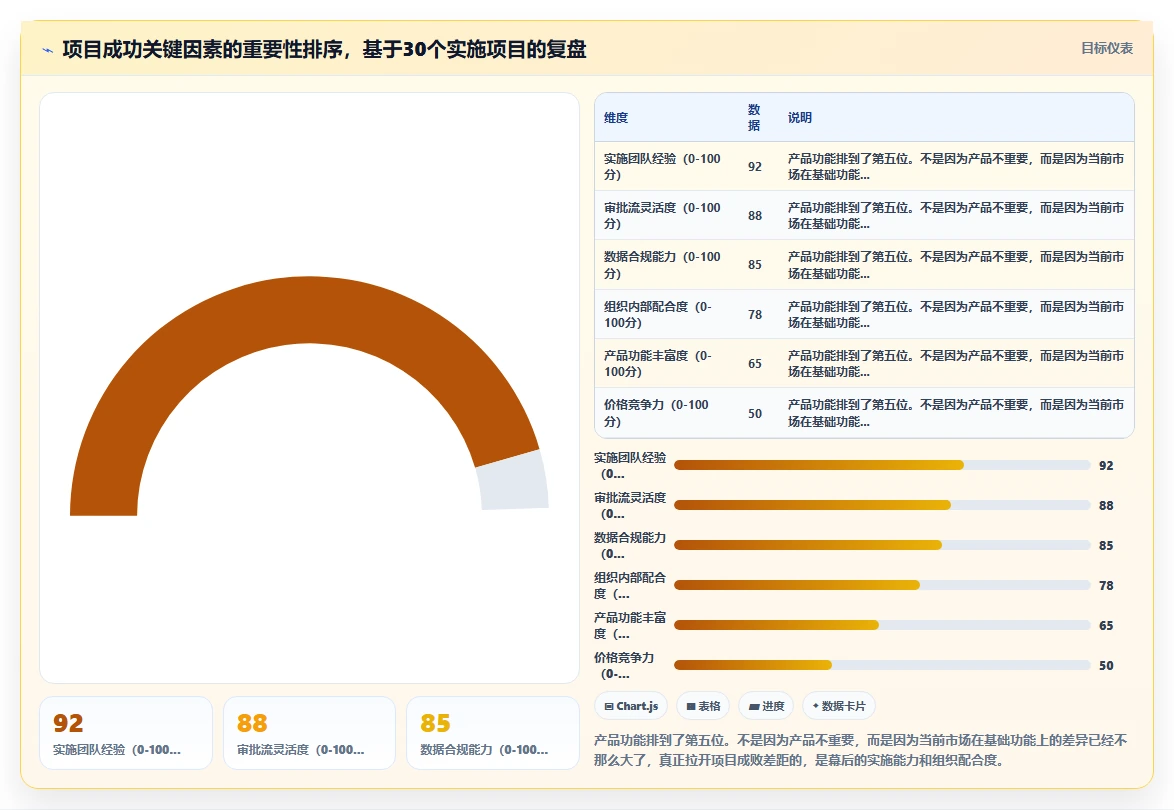This screenshot has height=810, width=1174.
Task: Click value 85 in the table
Action: pos(755,265)
